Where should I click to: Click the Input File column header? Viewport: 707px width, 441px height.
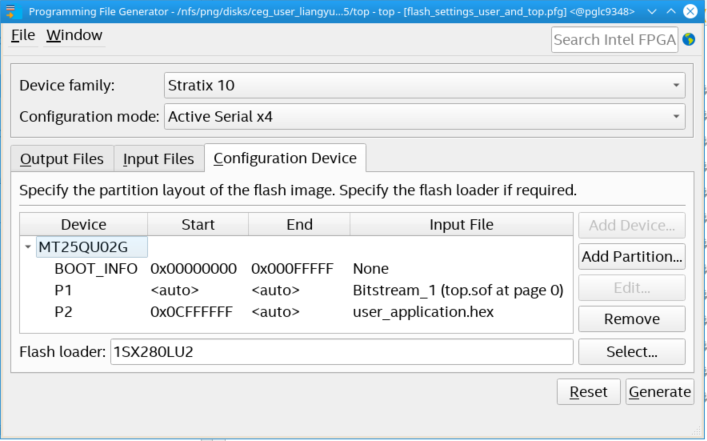[x=461, y=225]
